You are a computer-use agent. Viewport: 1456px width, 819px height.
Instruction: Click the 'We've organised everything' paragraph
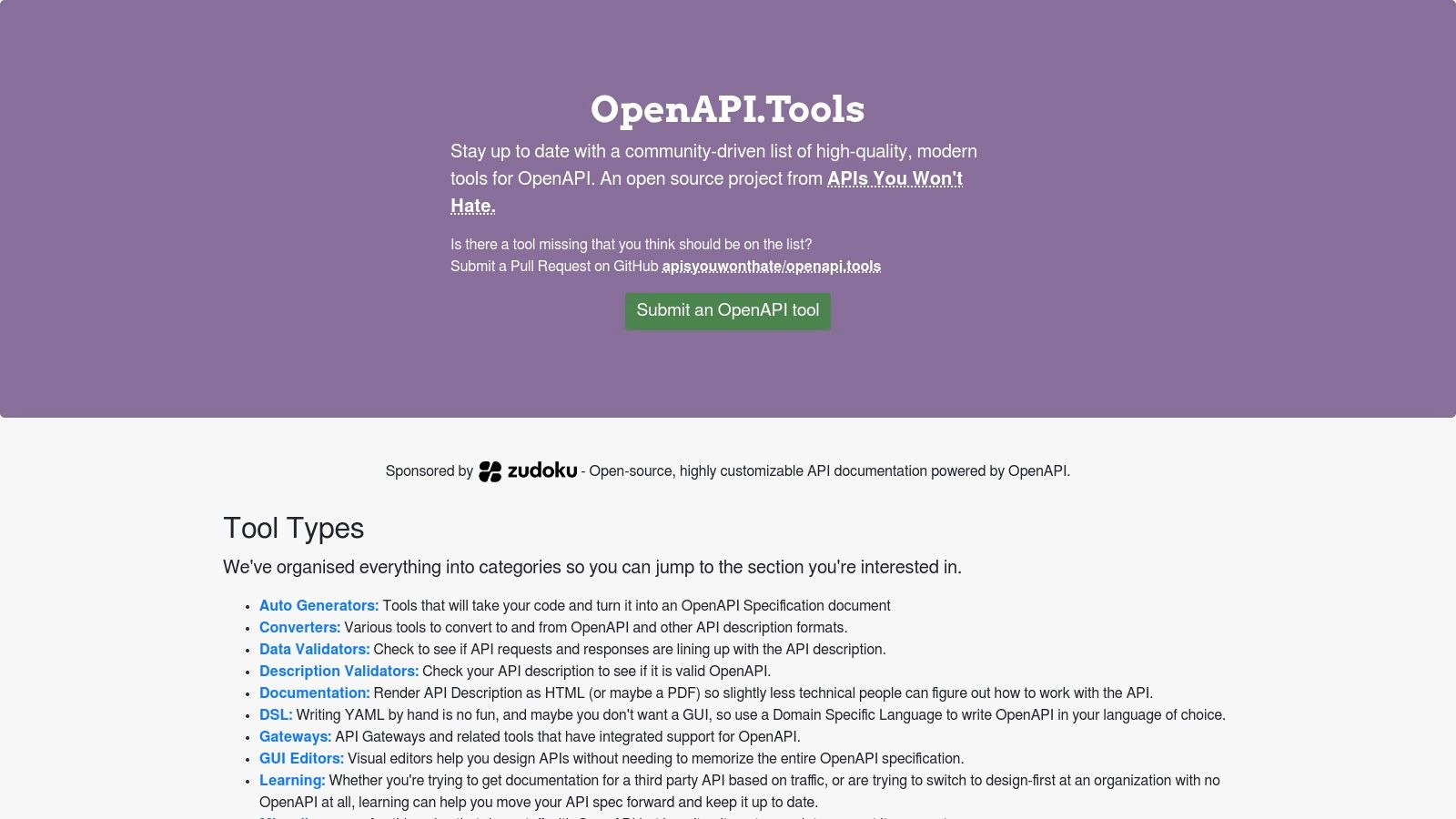[591, 568]
